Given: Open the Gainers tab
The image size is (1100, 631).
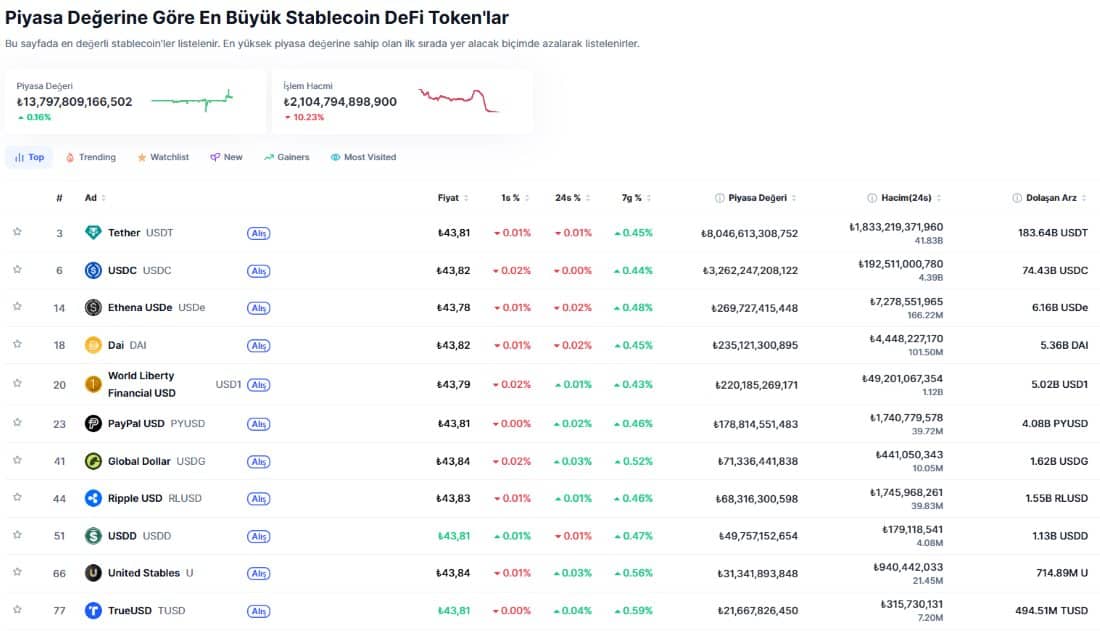Looking at the screenshot, I should click(x=286, y=157).
